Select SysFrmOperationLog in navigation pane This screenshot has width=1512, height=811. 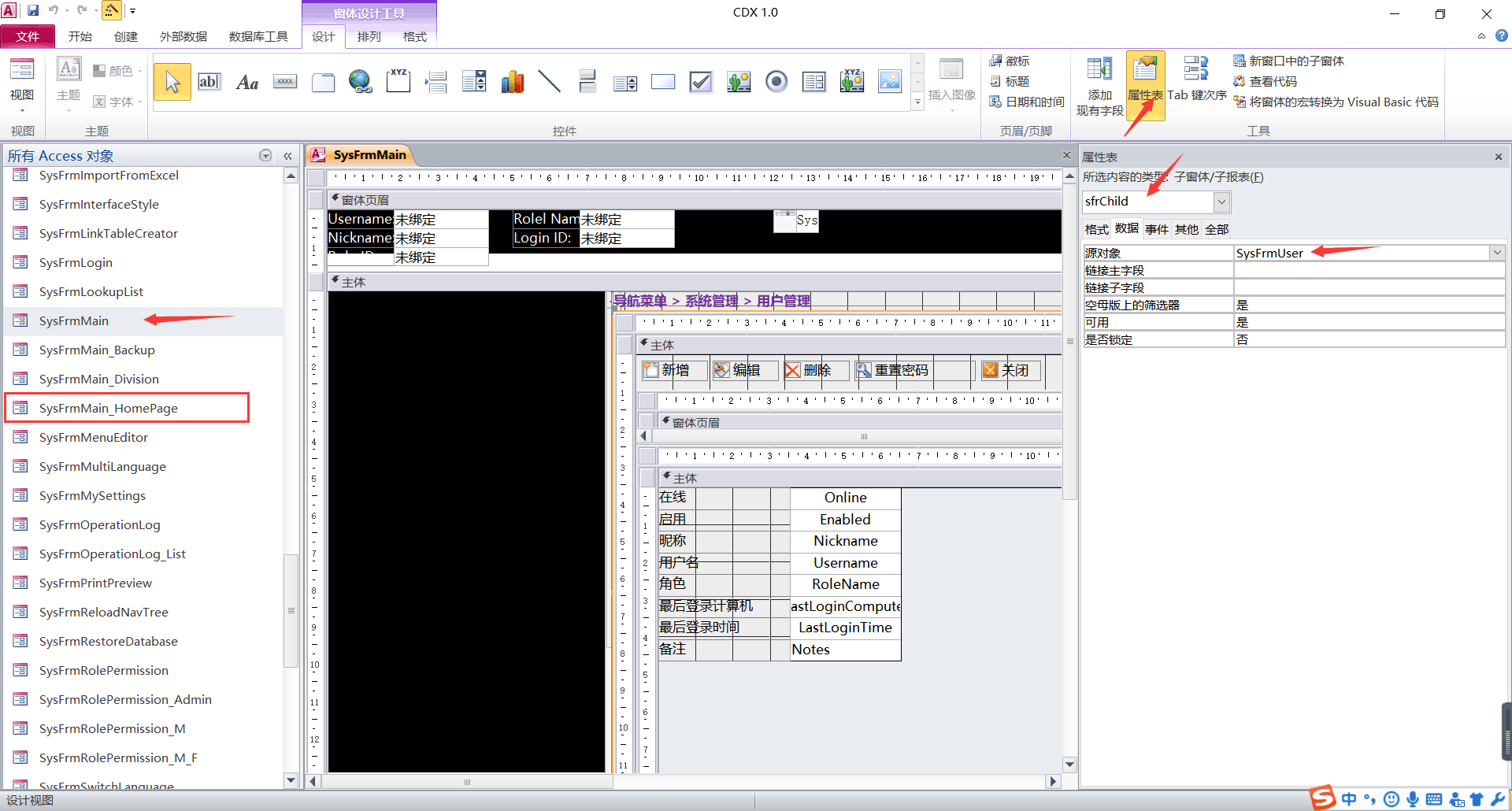[x=100, y=524]
